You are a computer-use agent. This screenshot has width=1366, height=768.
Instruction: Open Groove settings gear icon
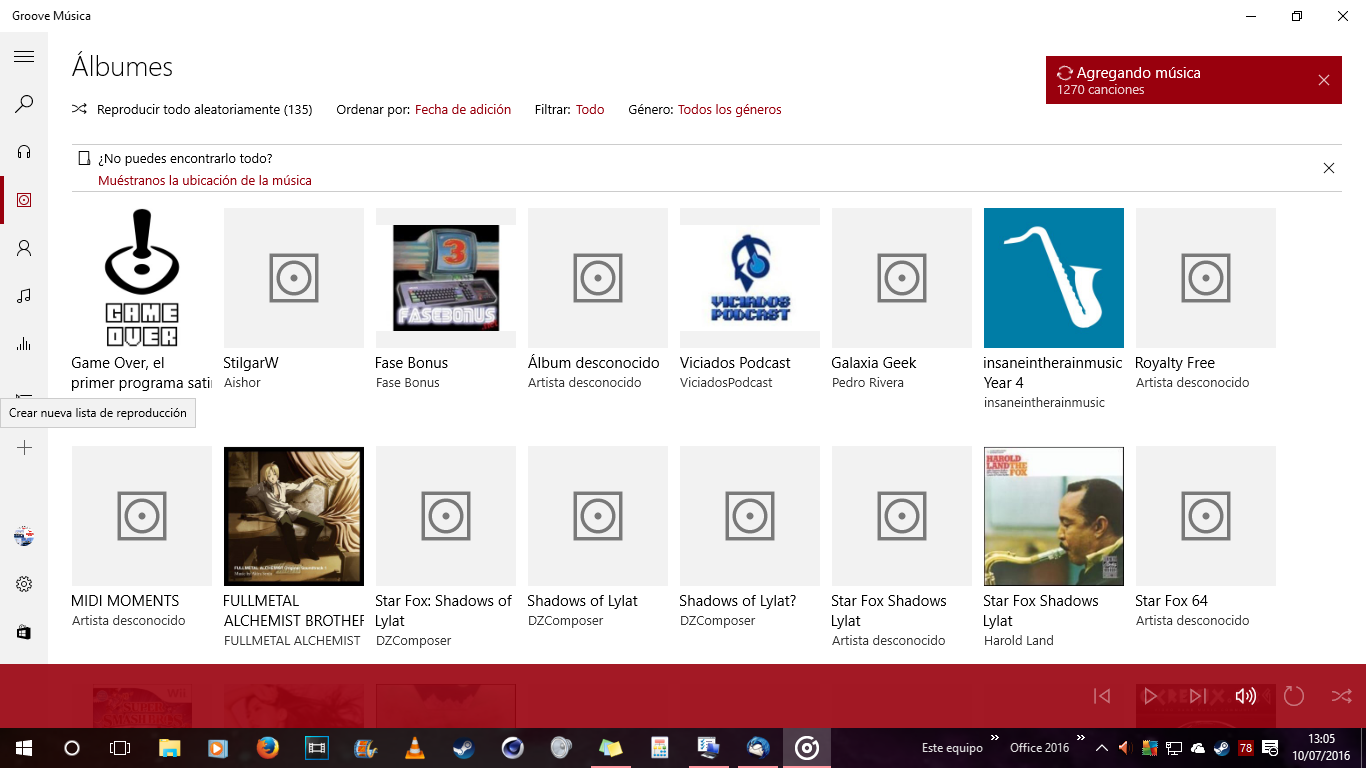click(x=24, y=584)
